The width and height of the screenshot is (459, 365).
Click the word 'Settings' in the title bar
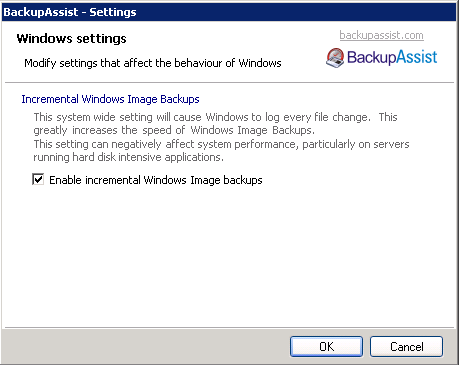click(113, 12)
